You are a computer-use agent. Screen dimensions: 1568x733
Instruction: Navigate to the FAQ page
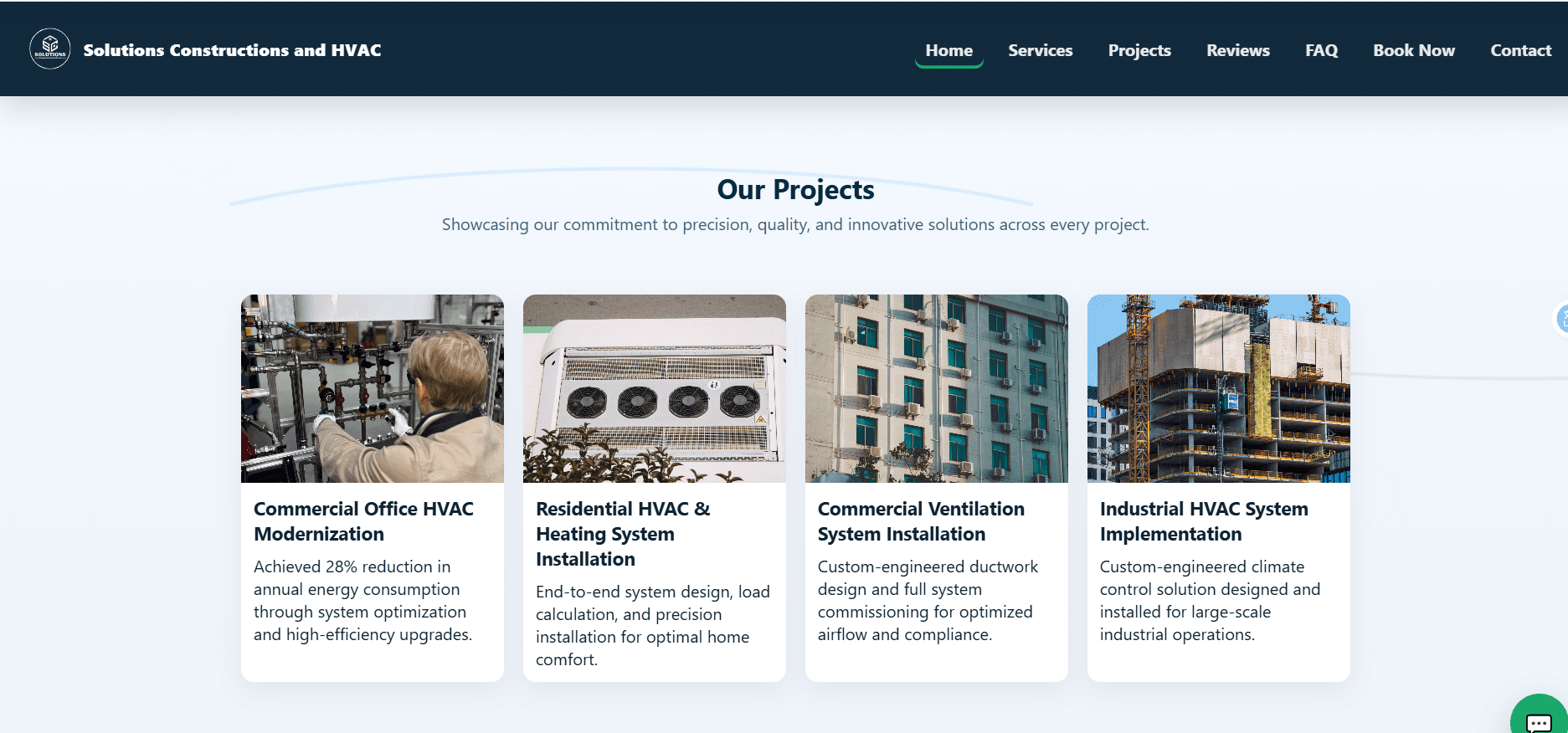point(1321,50)
